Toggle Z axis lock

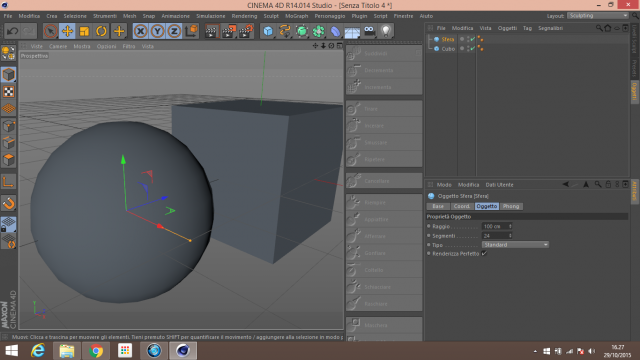174,31
